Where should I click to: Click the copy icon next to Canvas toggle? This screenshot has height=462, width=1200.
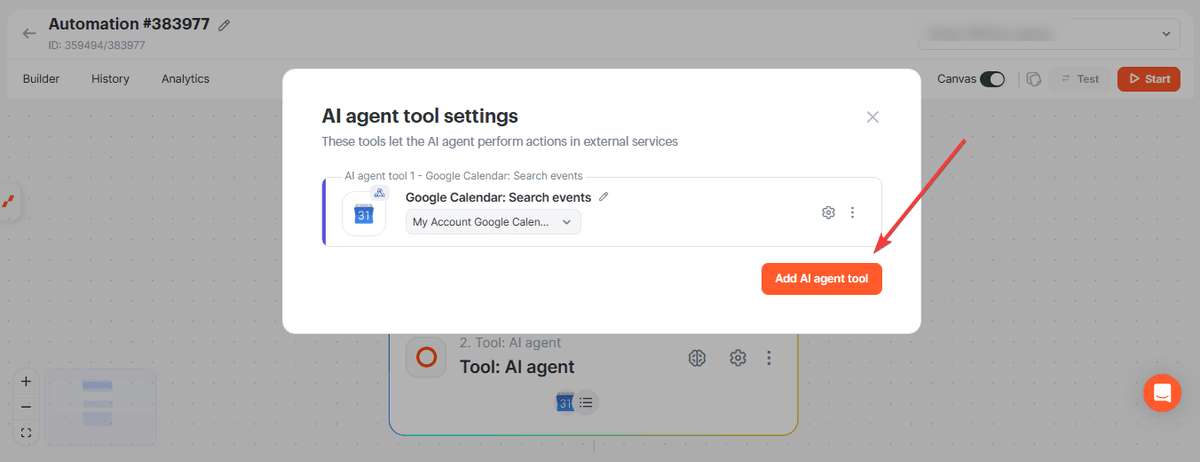click(1034, 79)
